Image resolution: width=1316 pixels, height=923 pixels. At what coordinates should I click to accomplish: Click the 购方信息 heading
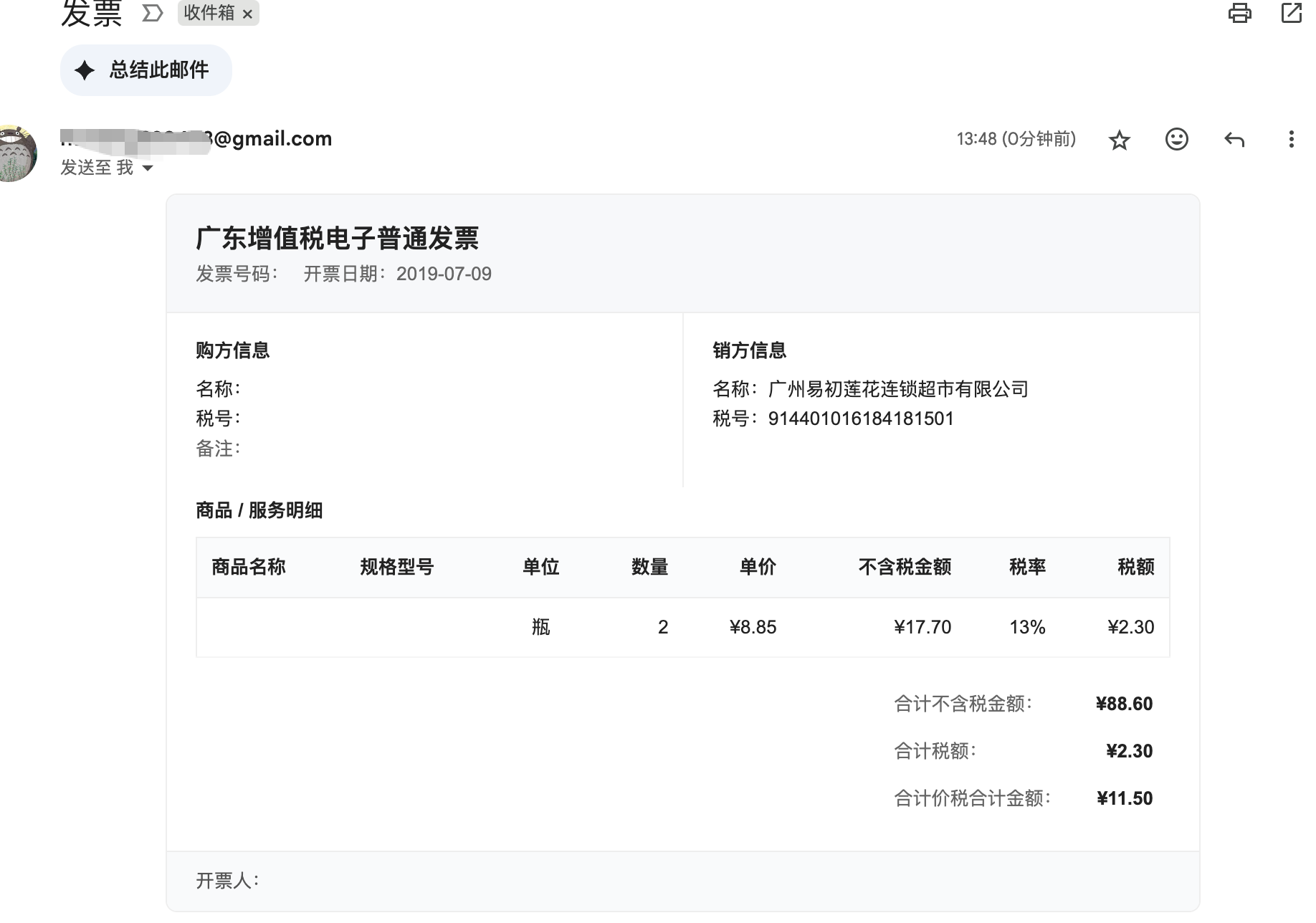(x=233, y=350)
